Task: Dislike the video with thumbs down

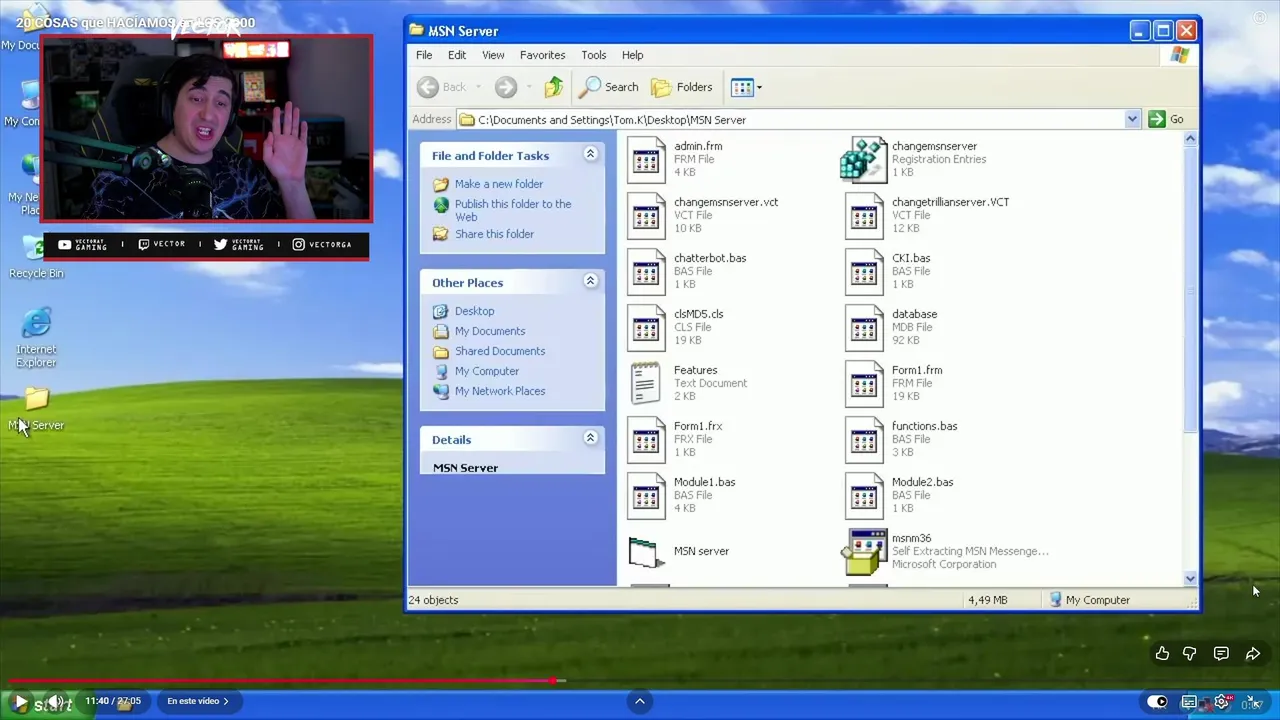Action: pos(1190,654)
